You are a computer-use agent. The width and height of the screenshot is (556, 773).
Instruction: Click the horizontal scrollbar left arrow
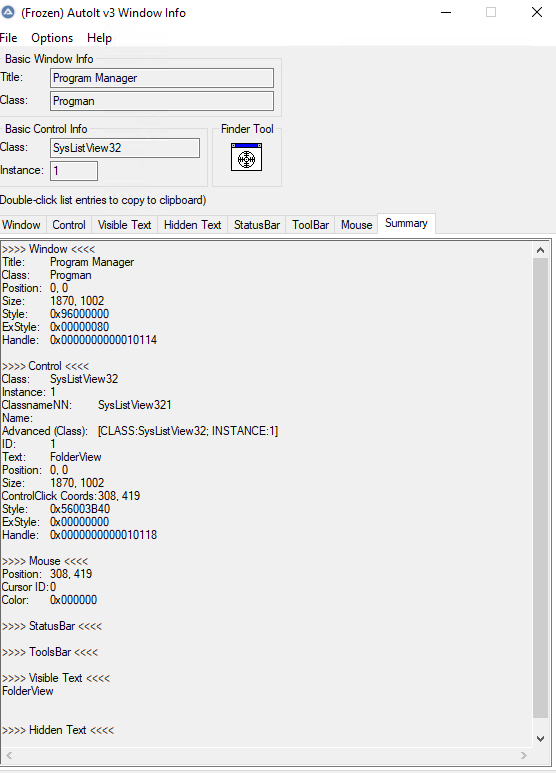[x=9, y=755]
